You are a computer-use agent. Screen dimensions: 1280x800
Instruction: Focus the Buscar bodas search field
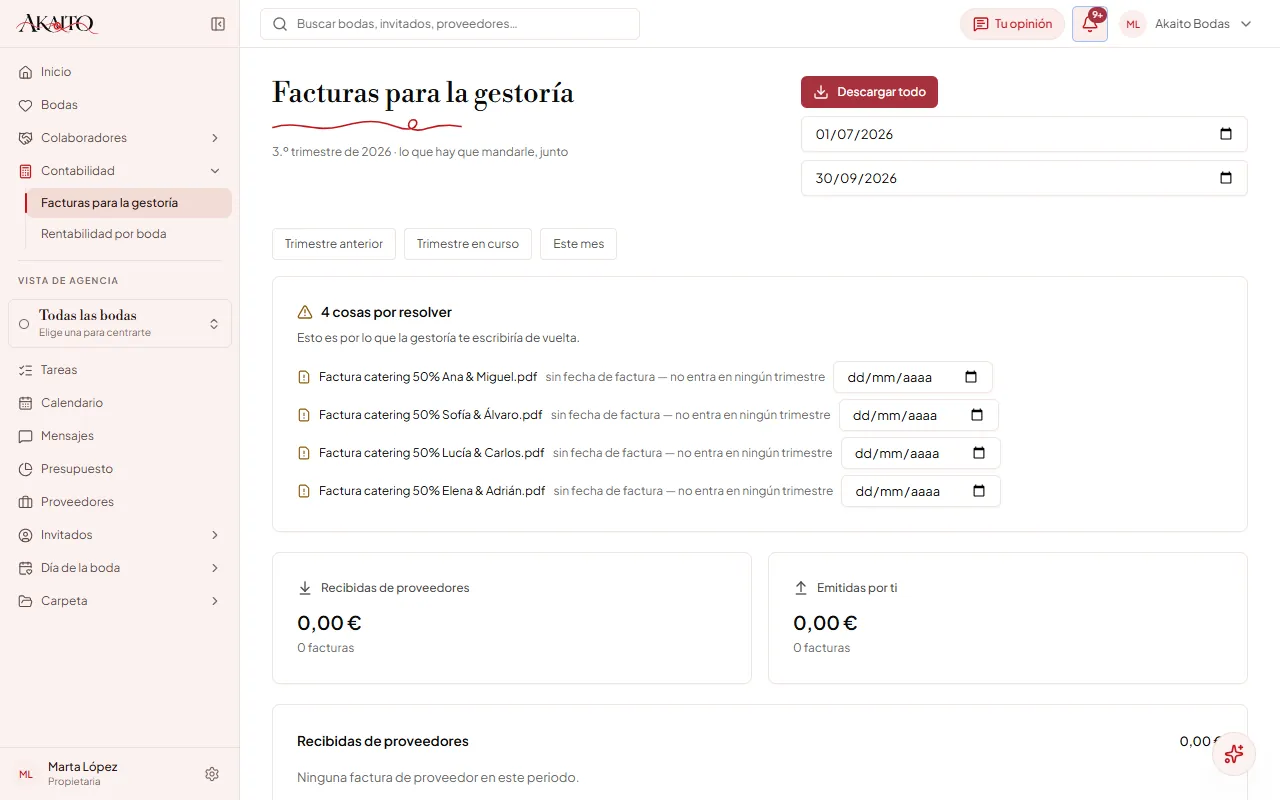pyautogui.click(x=450, y=24)
